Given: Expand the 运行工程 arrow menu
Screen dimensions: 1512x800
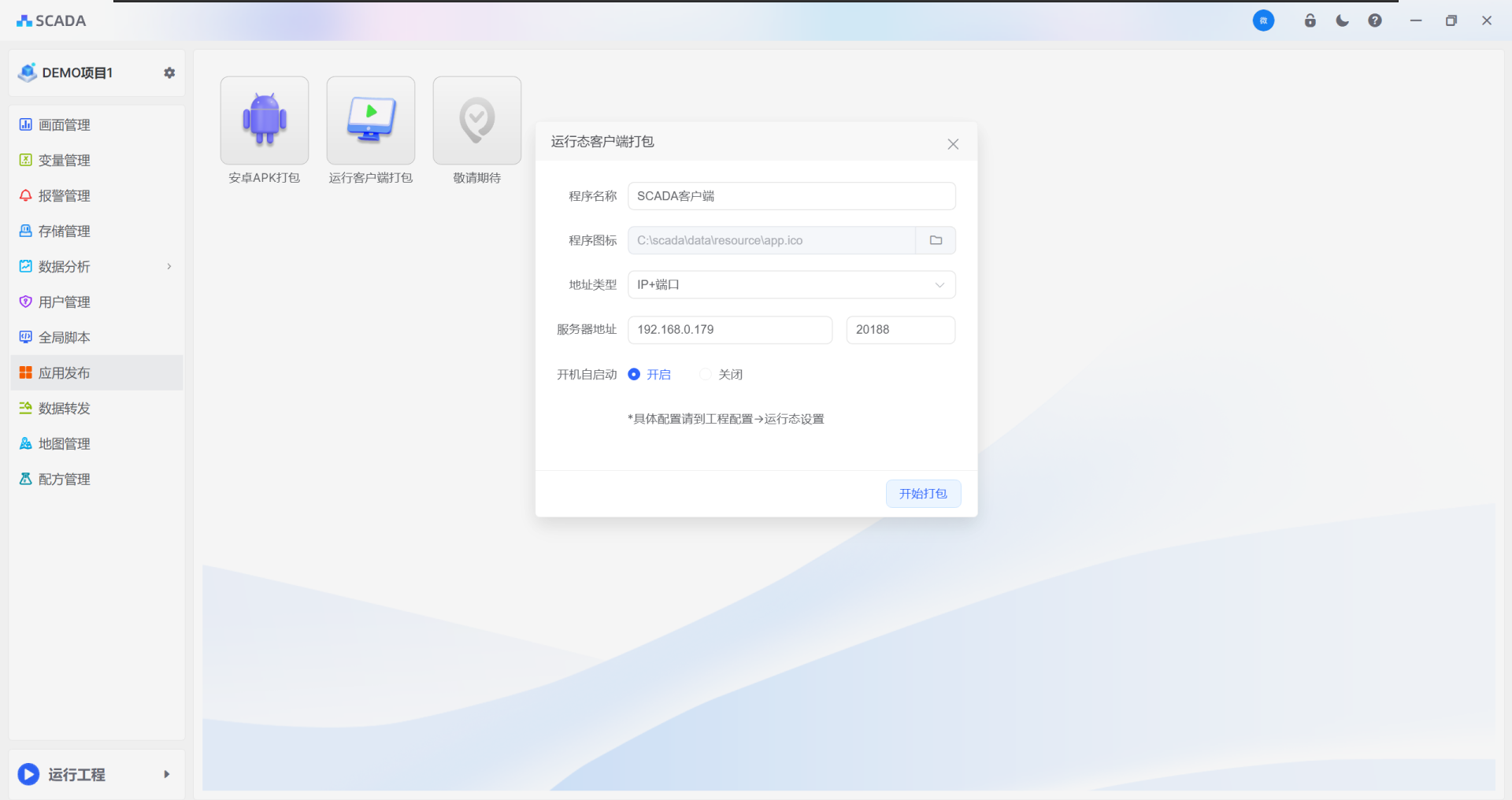Looking at the screenshot, I should 166,774.
